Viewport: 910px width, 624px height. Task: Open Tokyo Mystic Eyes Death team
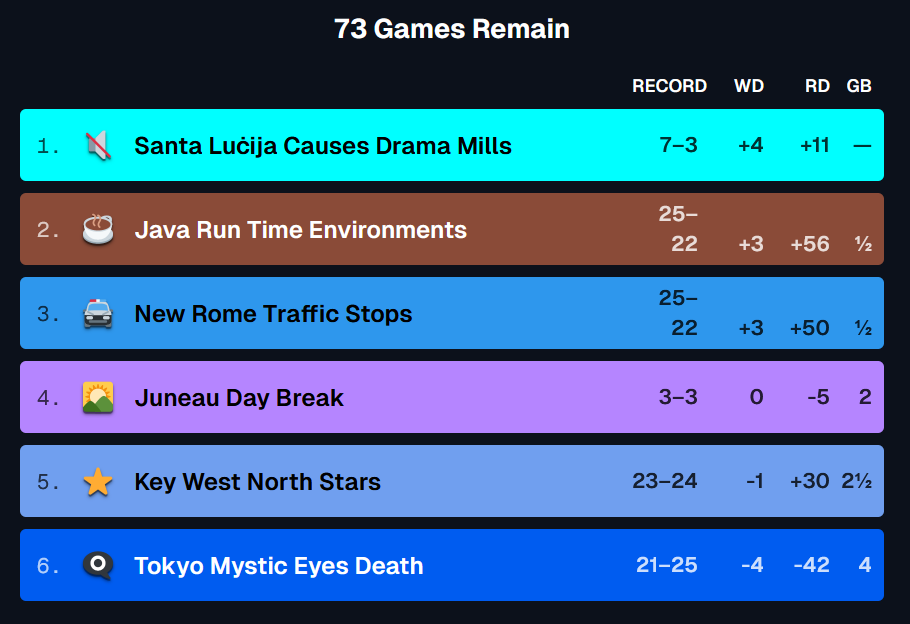[279, 566]
